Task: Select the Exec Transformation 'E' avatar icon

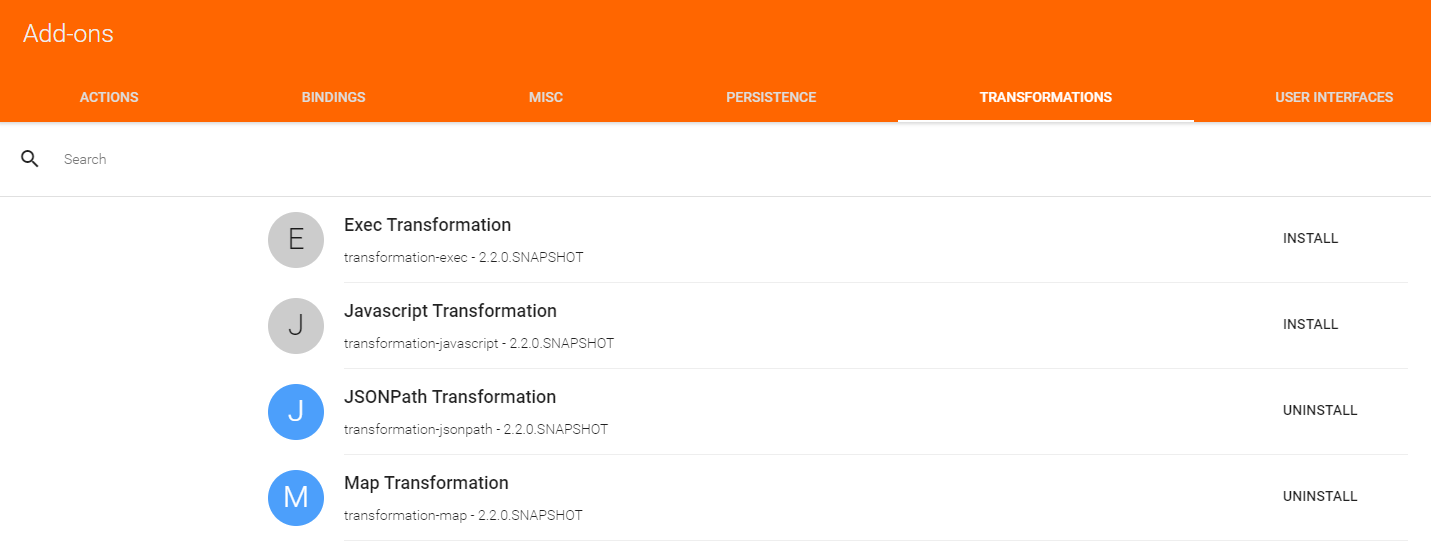Action: [296, 240]
